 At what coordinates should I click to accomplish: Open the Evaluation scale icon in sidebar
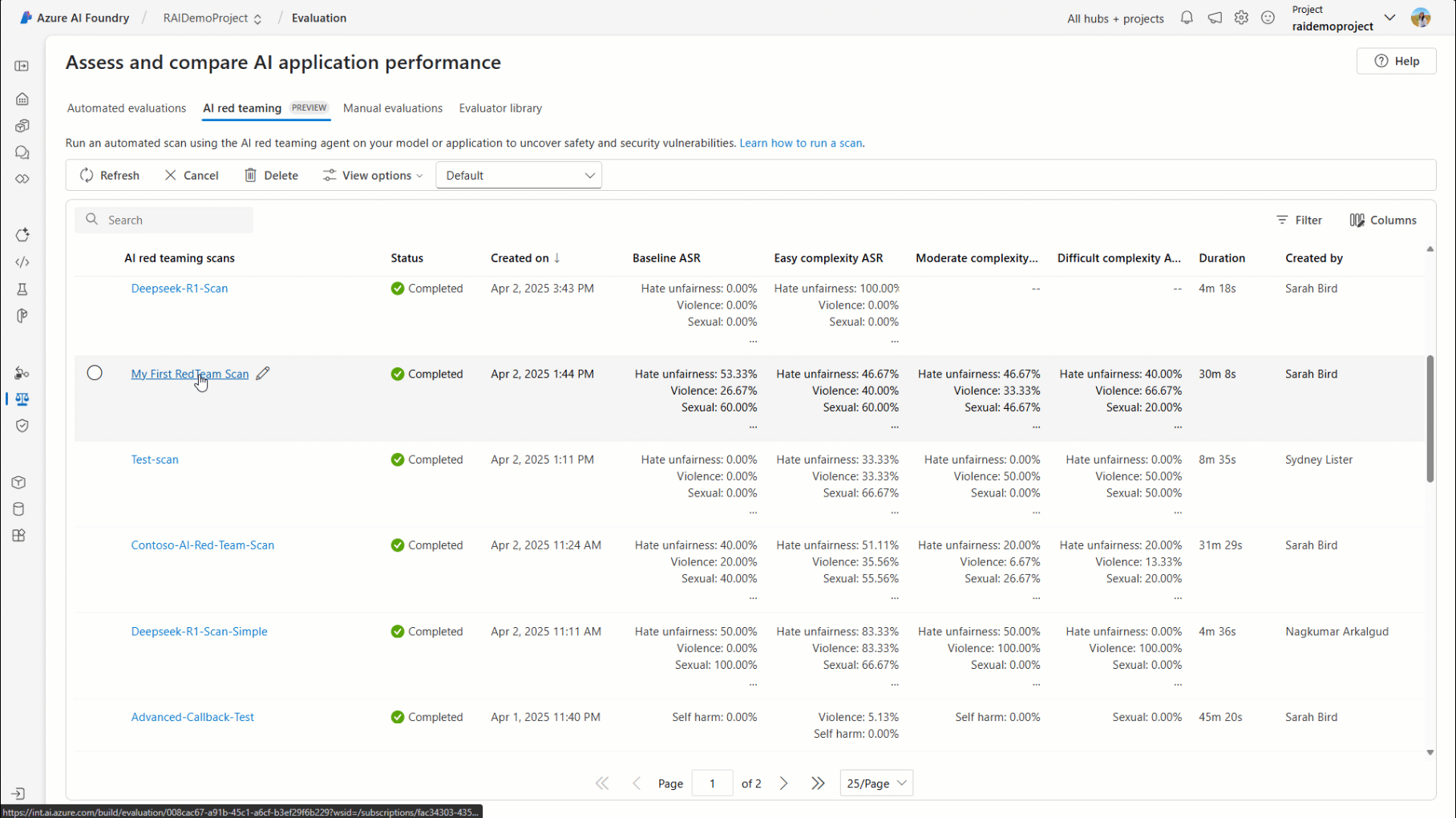22,399
